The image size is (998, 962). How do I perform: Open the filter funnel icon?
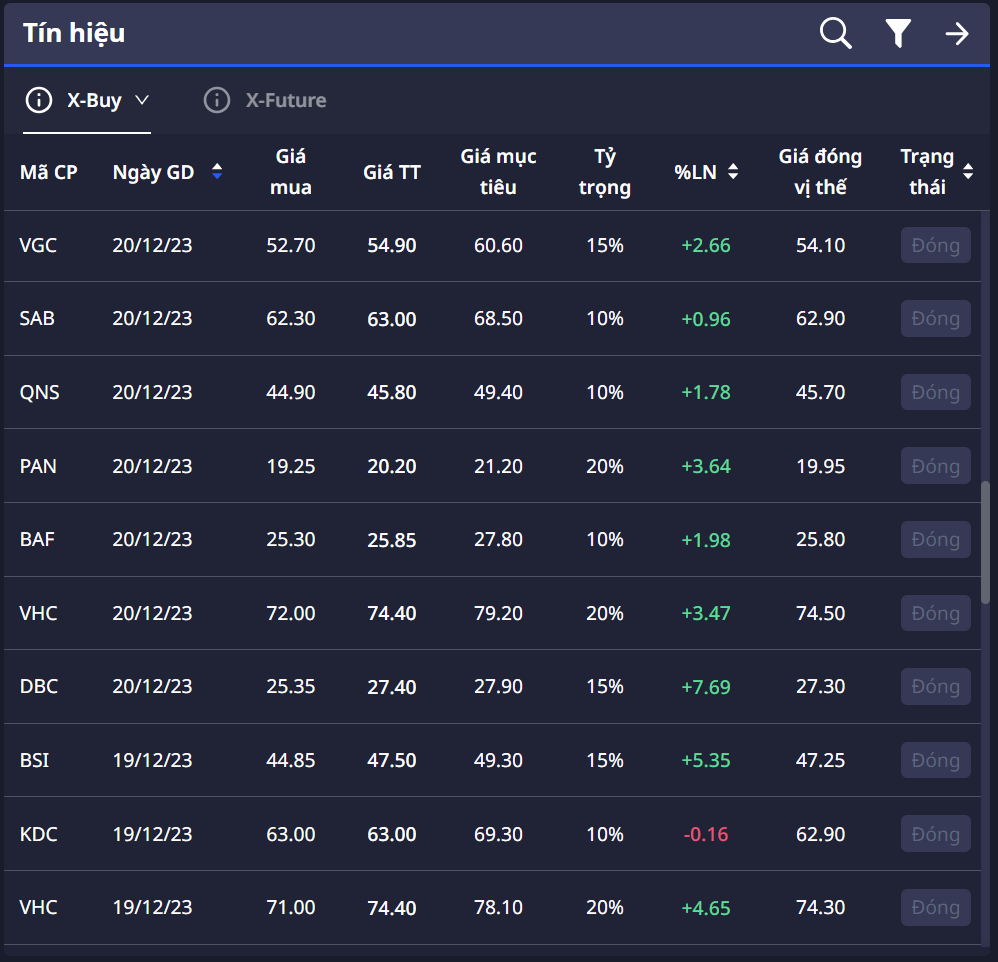[898, 34]
